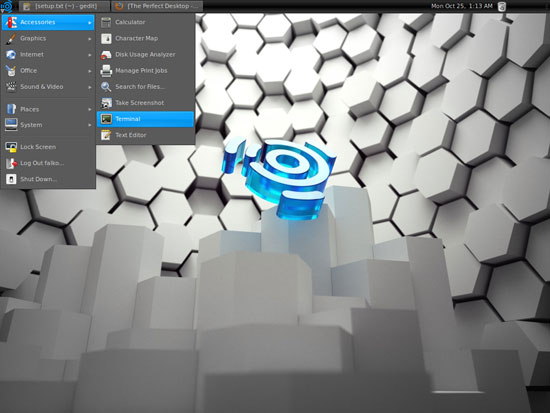Open the Graphics menu category
The height and width of the screenshot is (413, 550).
pyautogui.click(x=48, y=38)
